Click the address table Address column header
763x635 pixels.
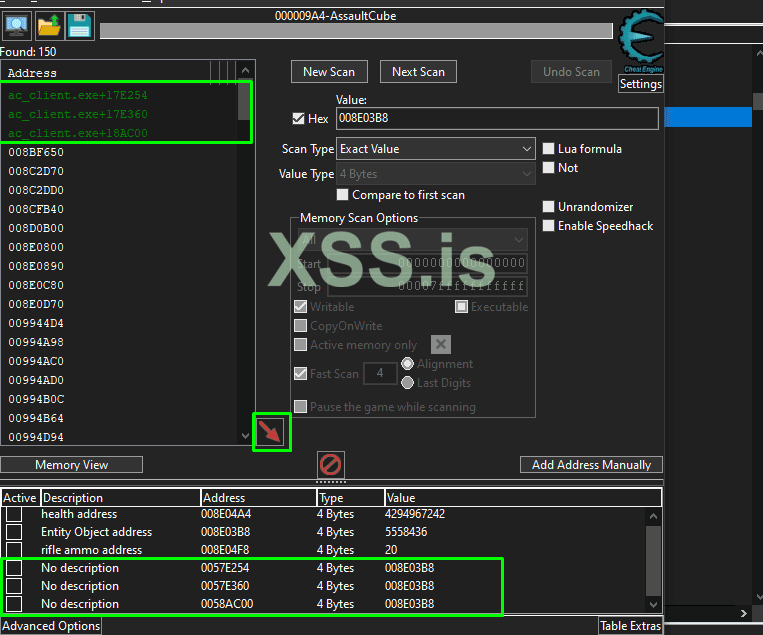[x=259, y=498]
